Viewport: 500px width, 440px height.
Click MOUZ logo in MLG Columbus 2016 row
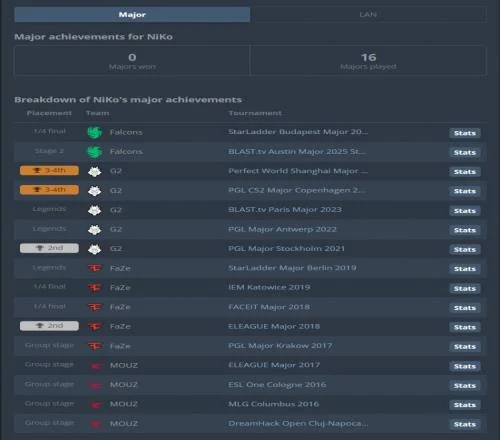pos(95,405)
